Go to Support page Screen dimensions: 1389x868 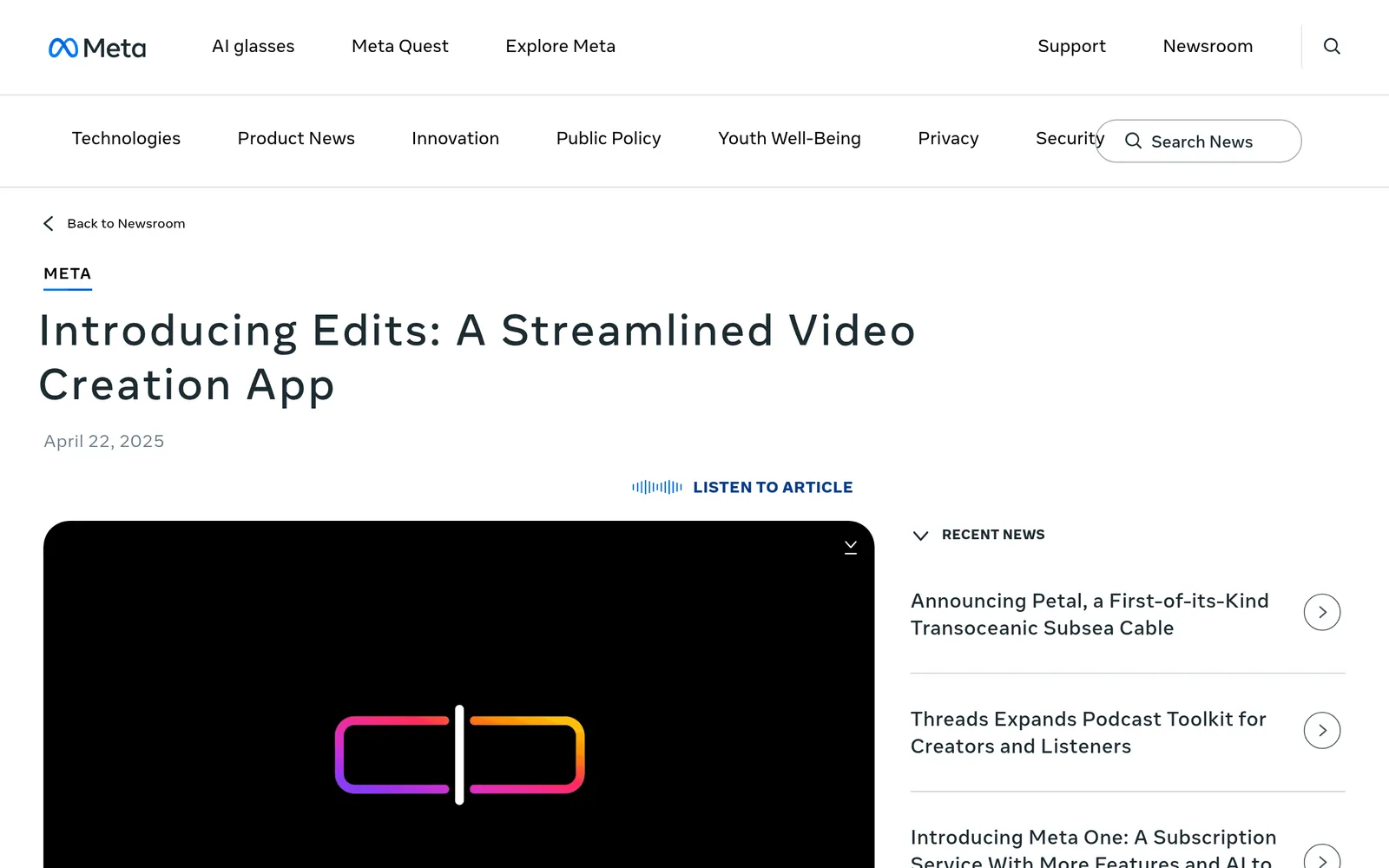coord(1072,46)
